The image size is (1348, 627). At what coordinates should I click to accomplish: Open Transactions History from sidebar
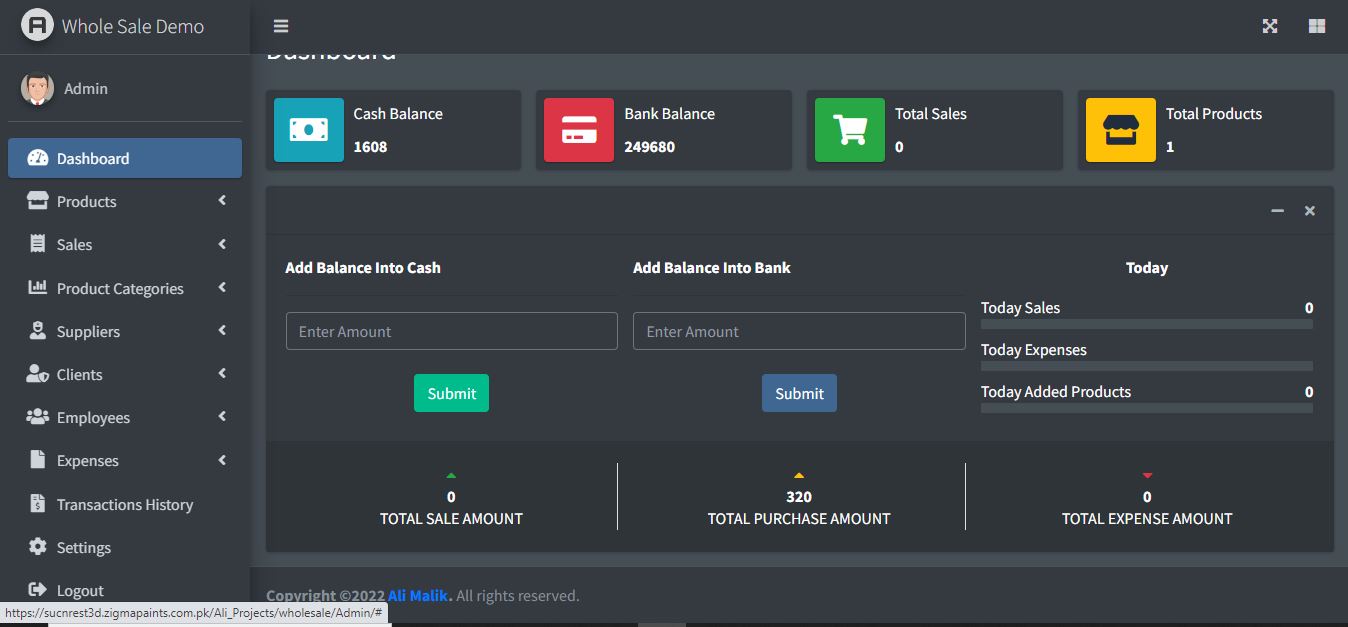[x=124, y=504]
